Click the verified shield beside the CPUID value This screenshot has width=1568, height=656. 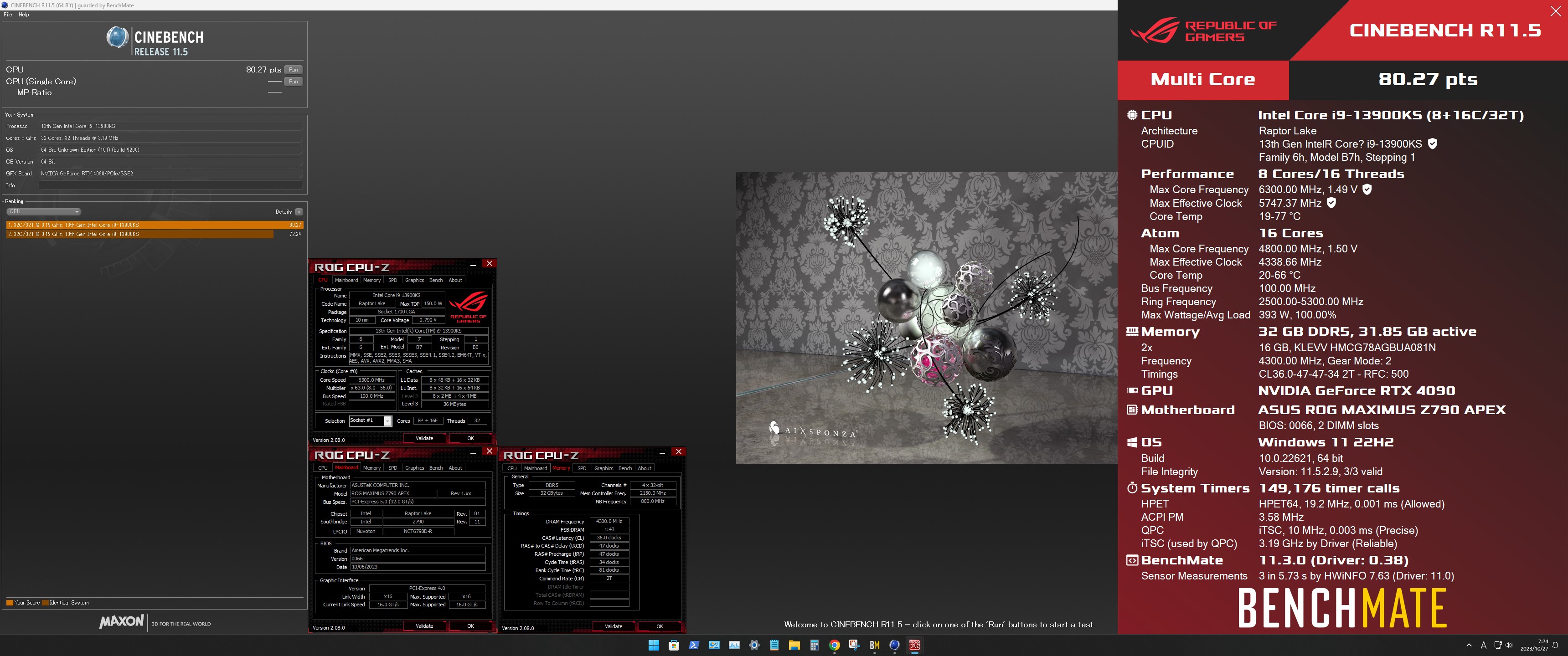coord(1433,143)
